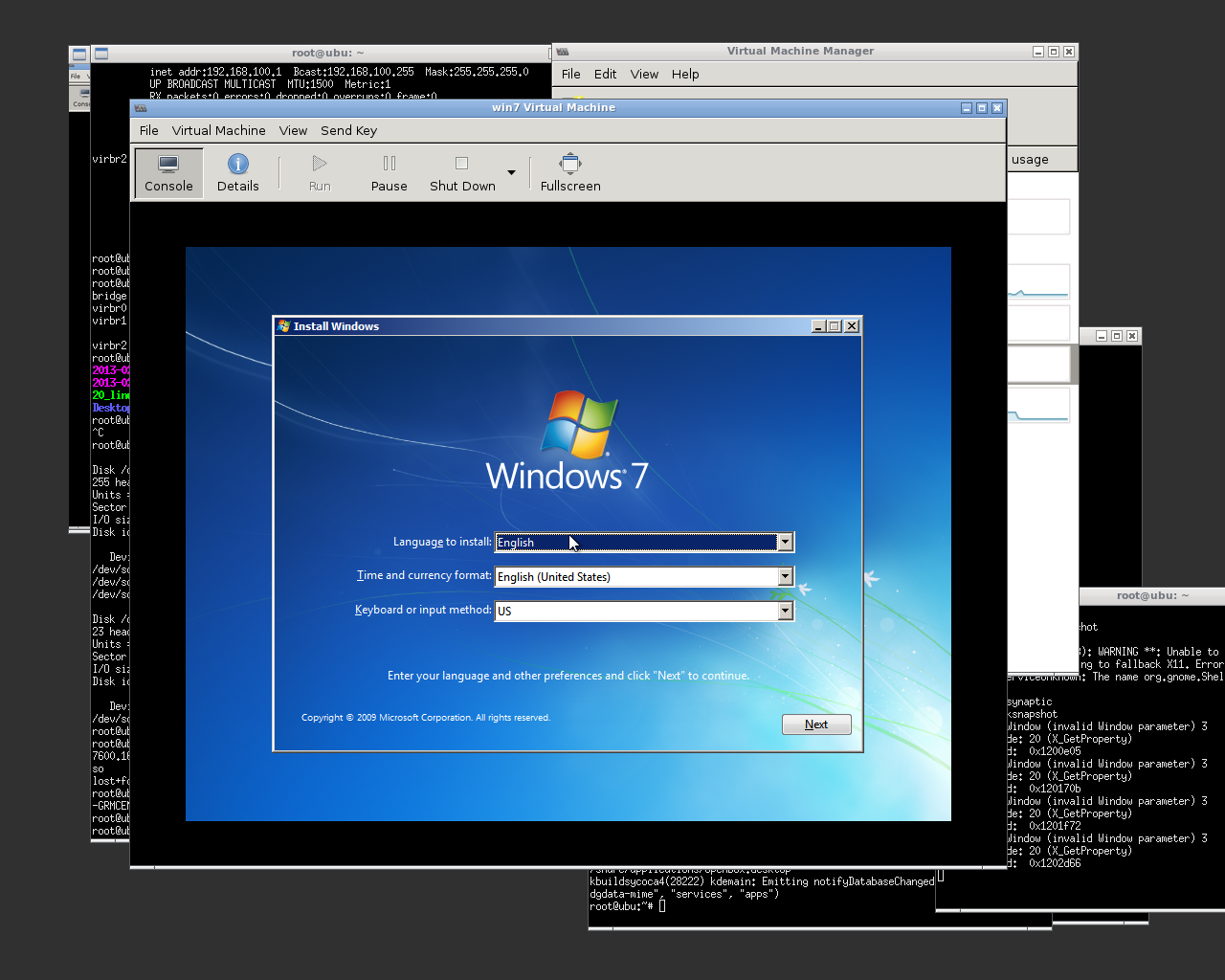The height and width of the screenshot is (980, 1225).
Task: Click the Run VM play icon
Action: pos(320,165)
